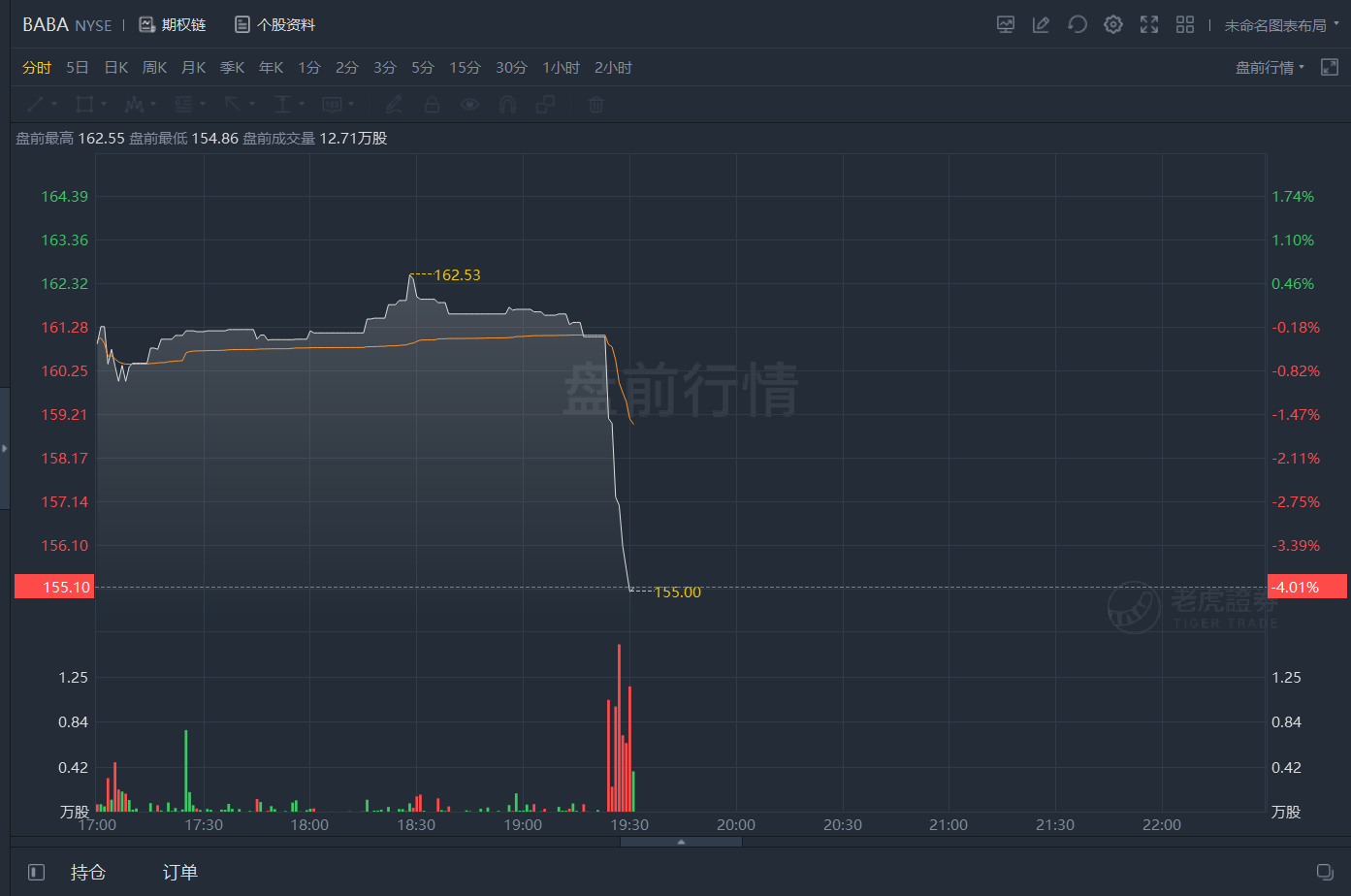The height and width of the screenshot is (896, 1351).
Task: Select the 5分 five-minute interval
Action: pos(423,67)
